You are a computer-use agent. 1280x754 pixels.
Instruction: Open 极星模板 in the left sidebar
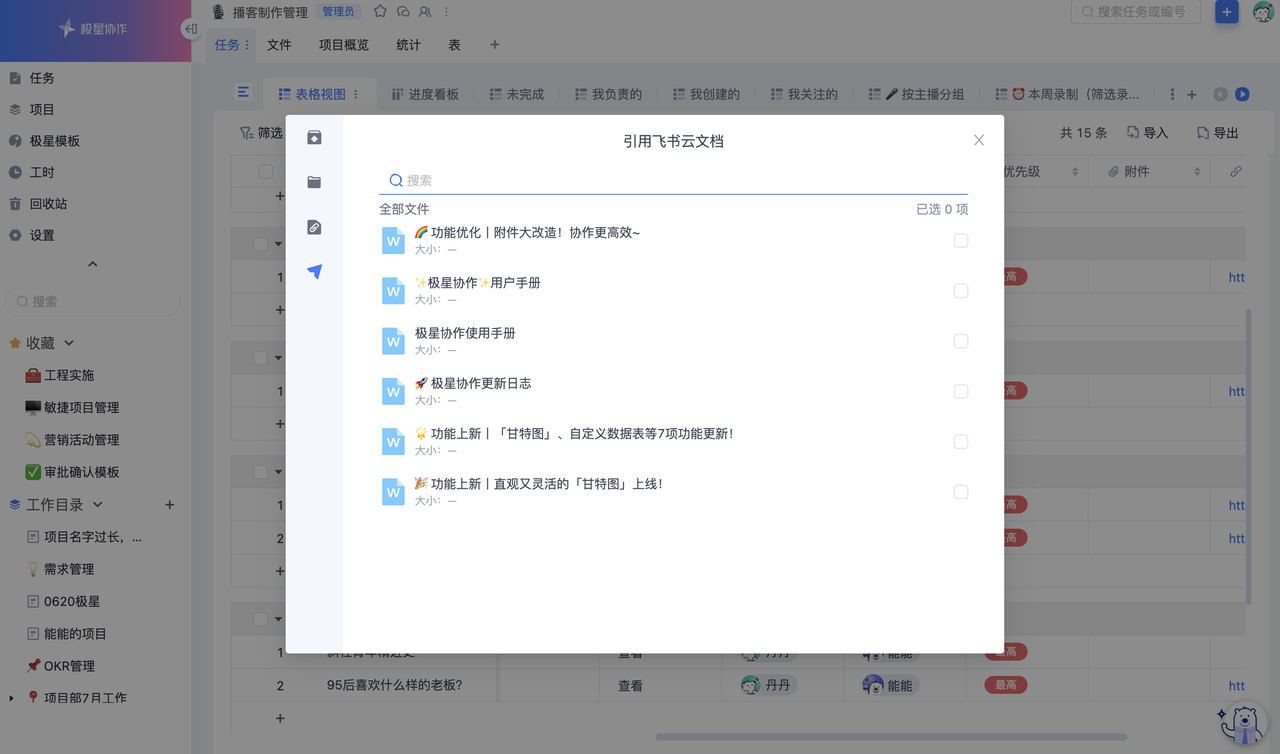pyautogui.click(x=54, y=141)
